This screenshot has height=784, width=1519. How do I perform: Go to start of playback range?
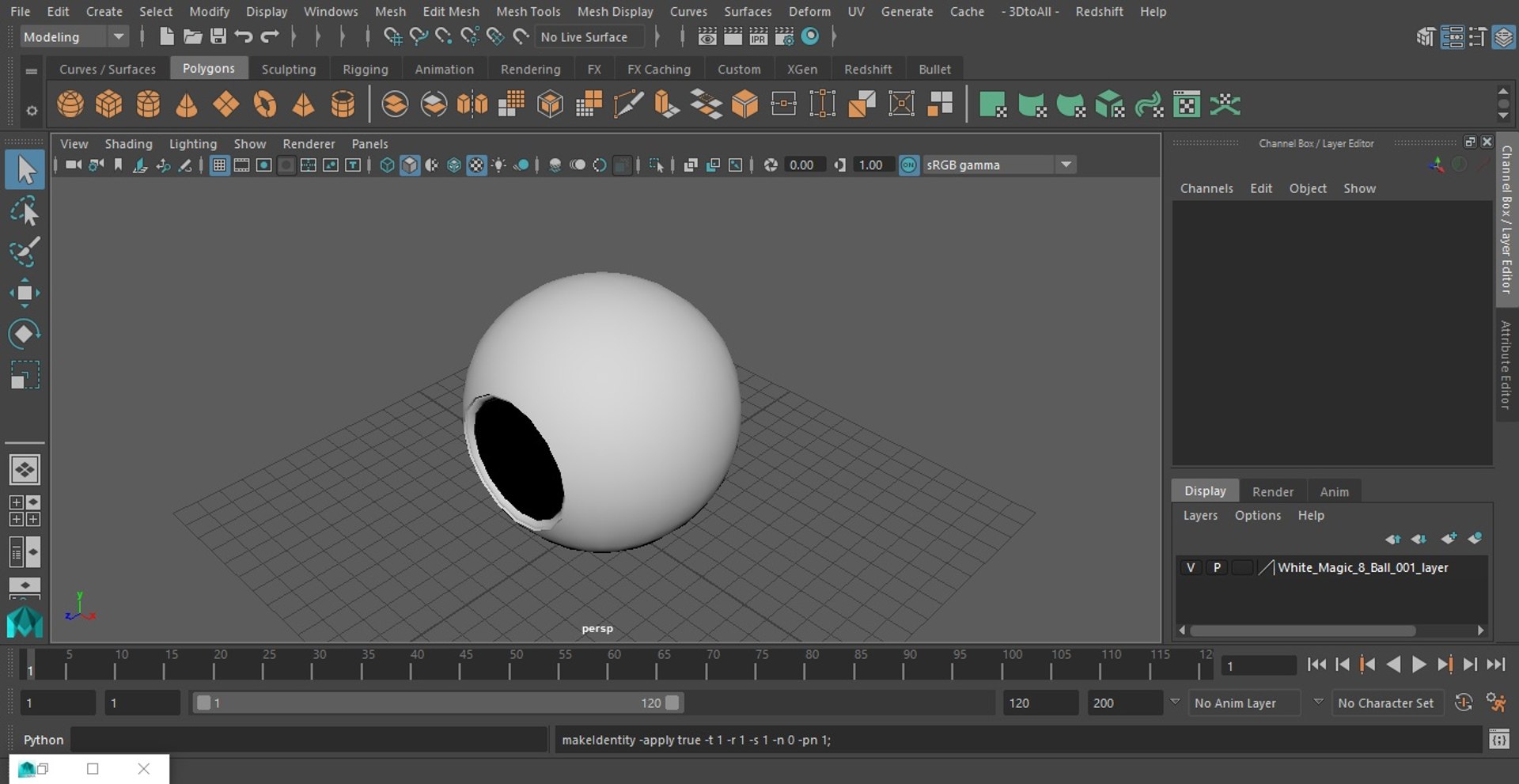pyautogui.click(x=1316, y=665)
